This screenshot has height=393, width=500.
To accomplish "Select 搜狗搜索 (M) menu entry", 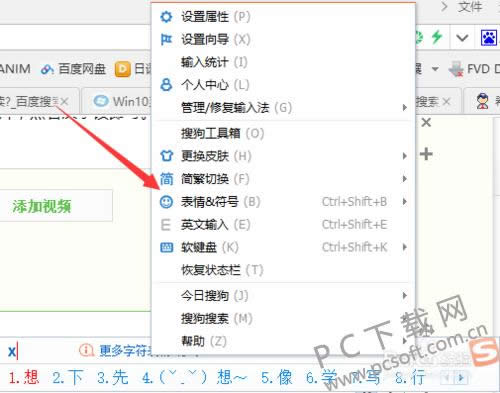I will pyautogui.click(x=283, y=318).
